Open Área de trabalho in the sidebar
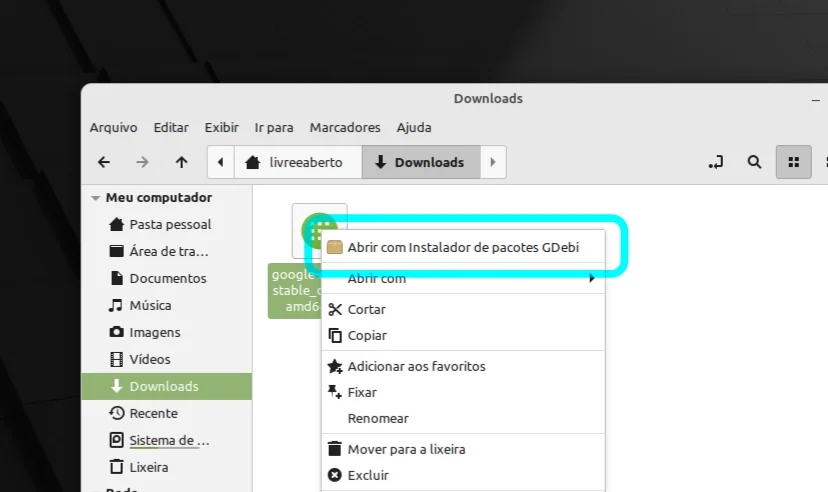Viewport: 828px width, 492px height. (x=166, y=251)
